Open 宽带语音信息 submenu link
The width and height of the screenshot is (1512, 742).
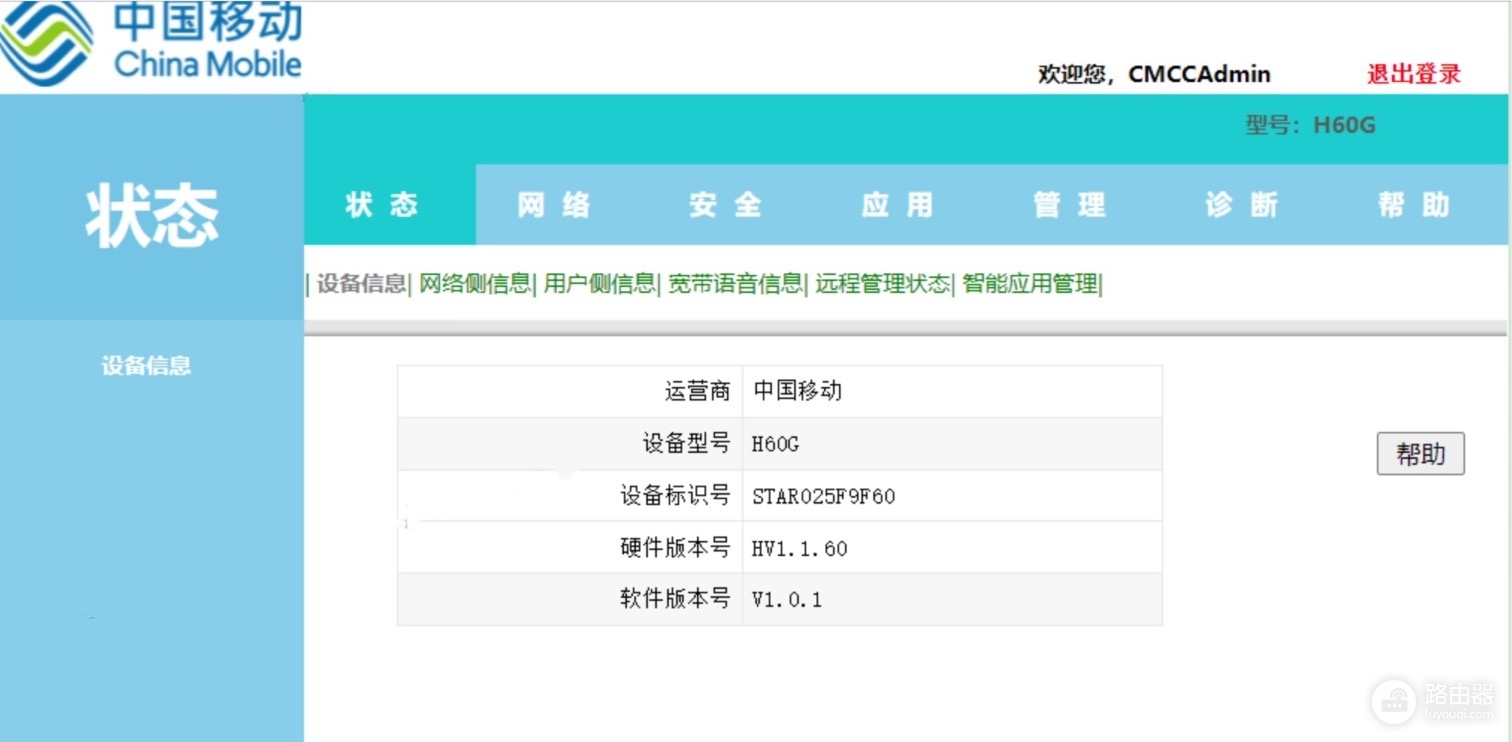735,284
